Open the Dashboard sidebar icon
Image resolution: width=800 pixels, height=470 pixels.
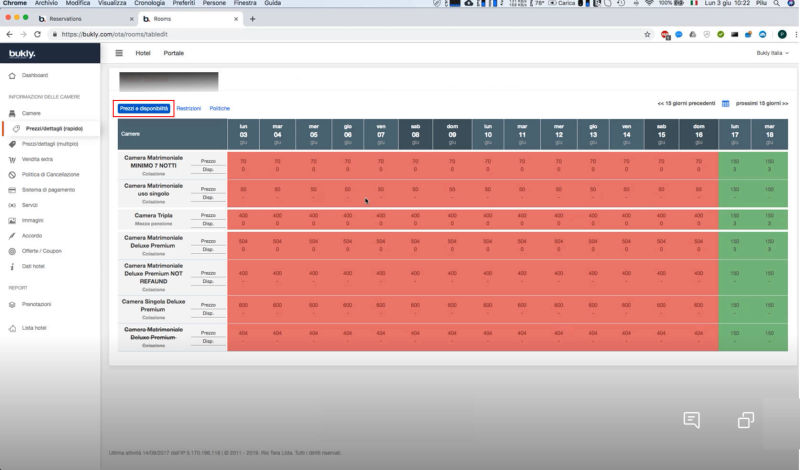tap(12, 76)
